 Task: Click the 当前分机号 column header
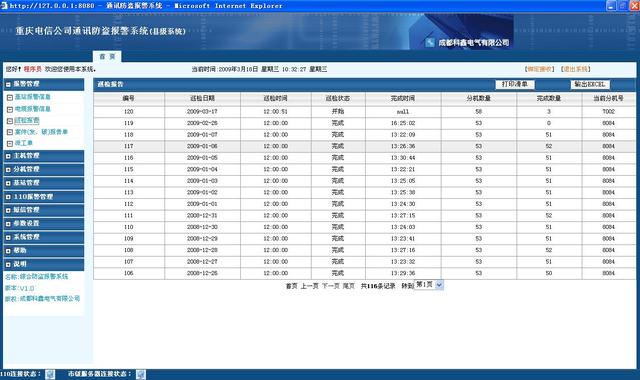pyautogui.click(x=608, y=98)
